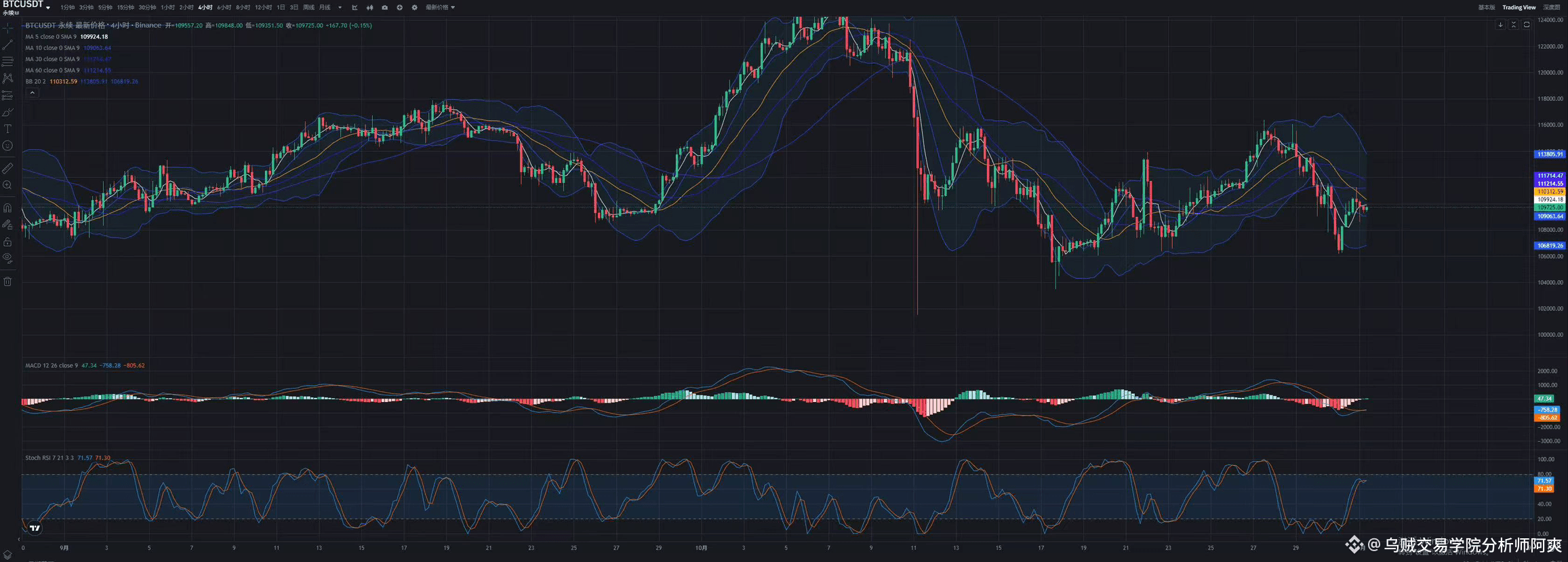Select the 4小时 timeframe
Screen dimensions: 1568x562
click(205, 7)
